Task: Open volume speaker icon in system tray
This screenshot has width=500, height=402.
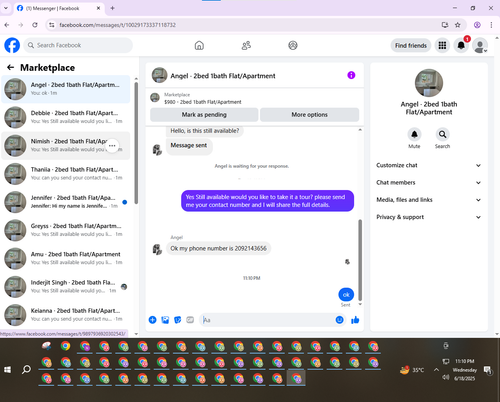Action: click(x=445, y=377)
